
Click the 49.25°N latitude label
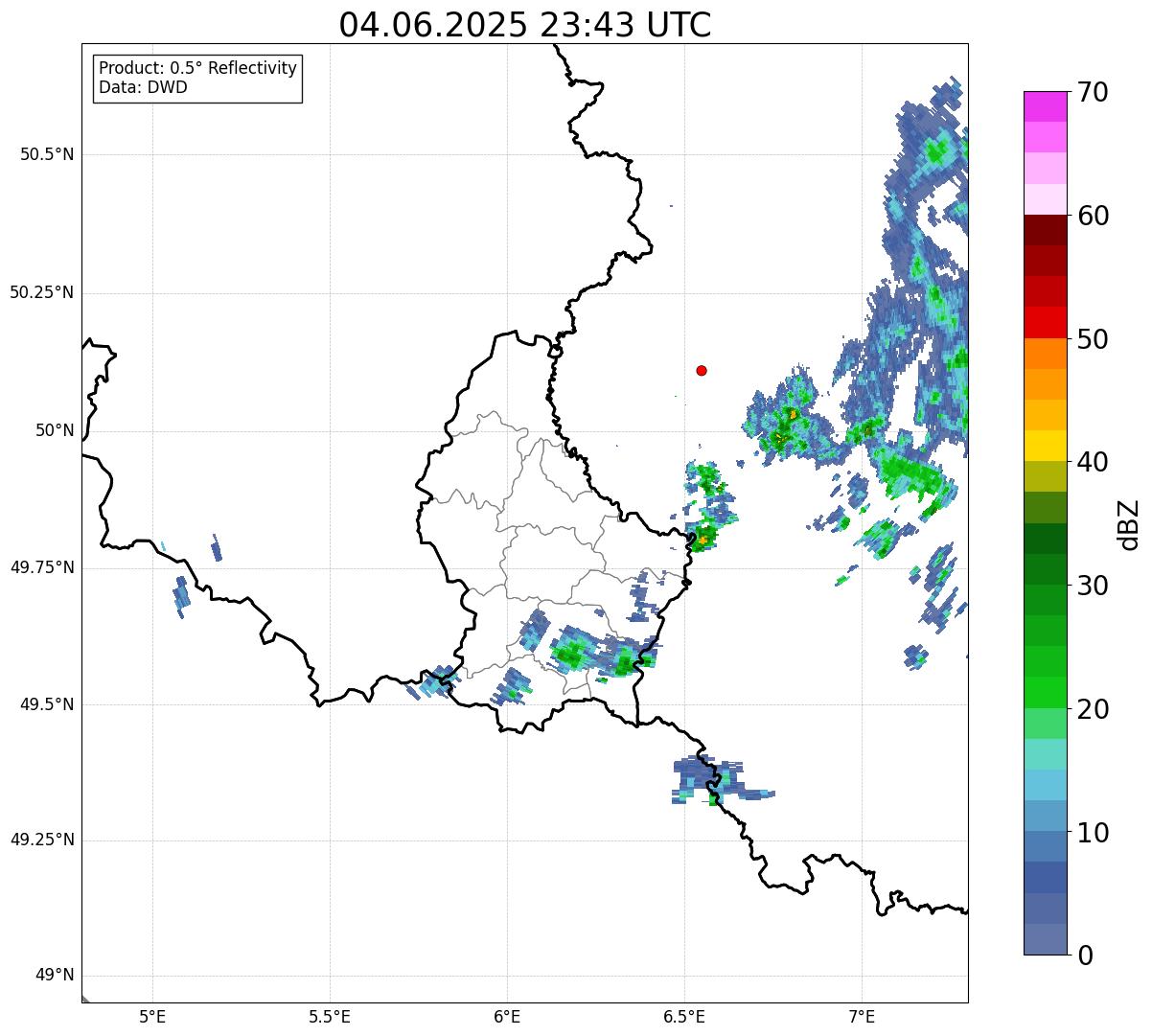[x=42, y=840]
